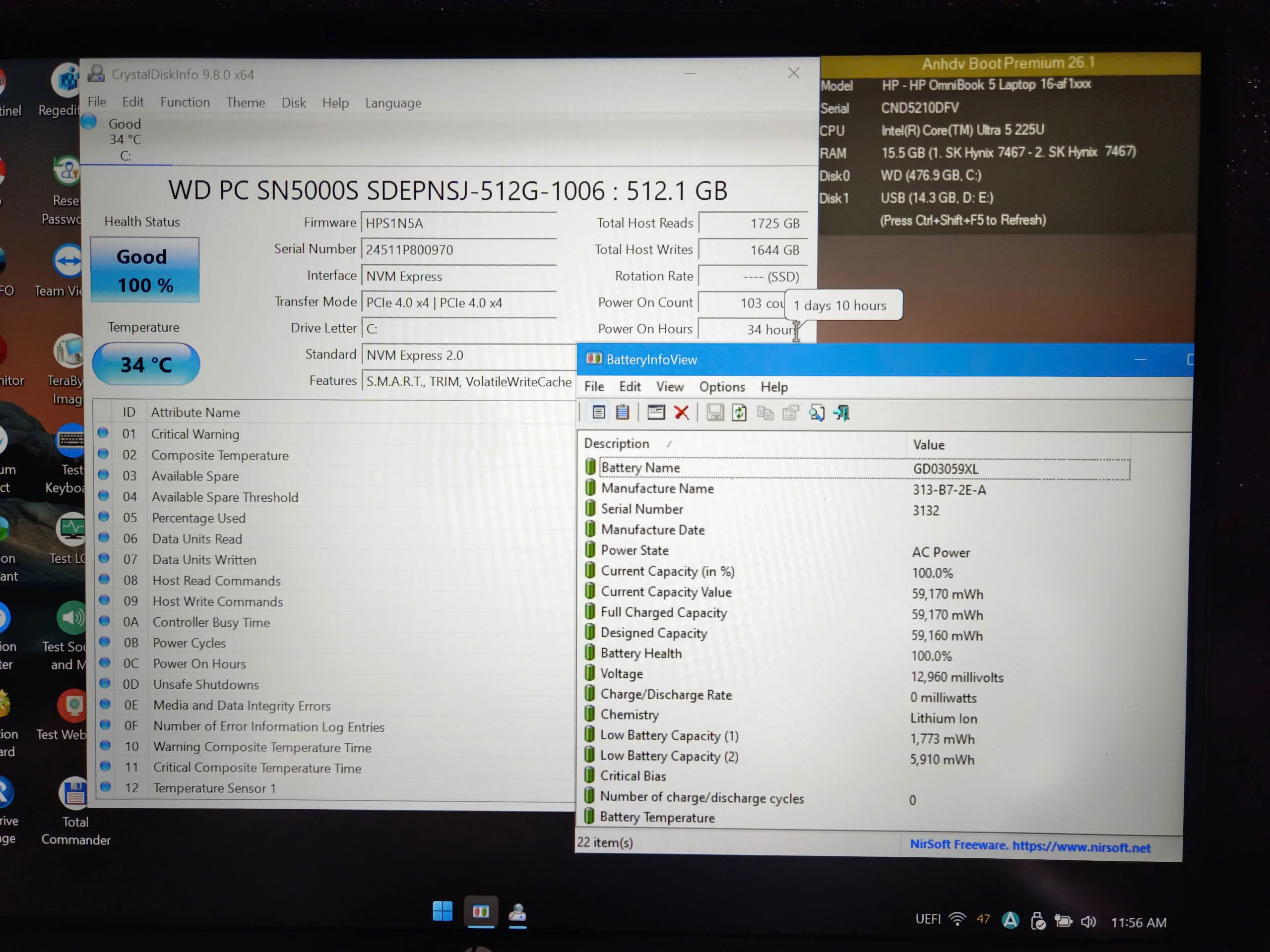This screenshot has width=1270, height=952.
Task: Click the Firmware field showing HPS1N5A
Action: click(x=459, y=223)
